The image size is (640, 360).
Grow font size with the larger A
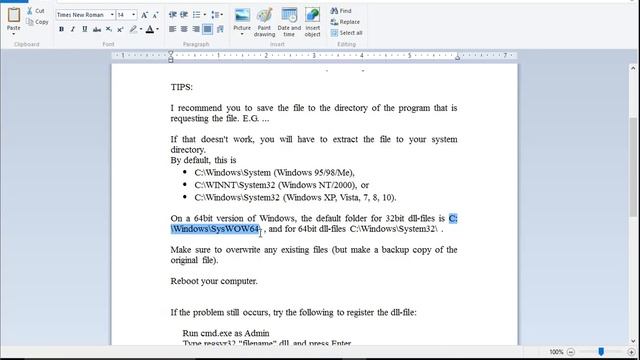pos(144,15)
